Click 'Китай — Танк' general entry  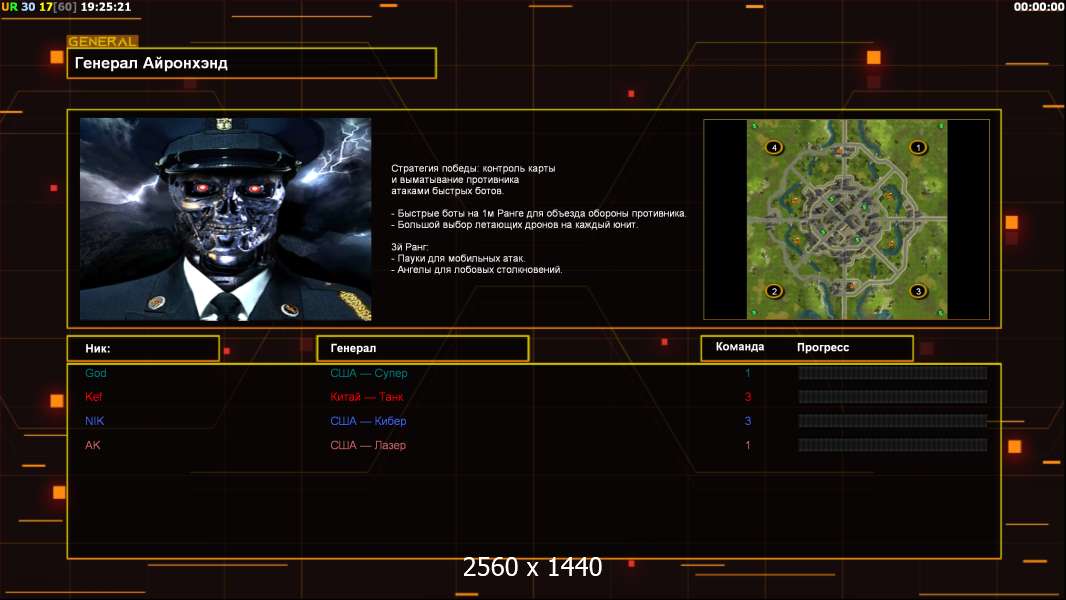click(366, 397)
